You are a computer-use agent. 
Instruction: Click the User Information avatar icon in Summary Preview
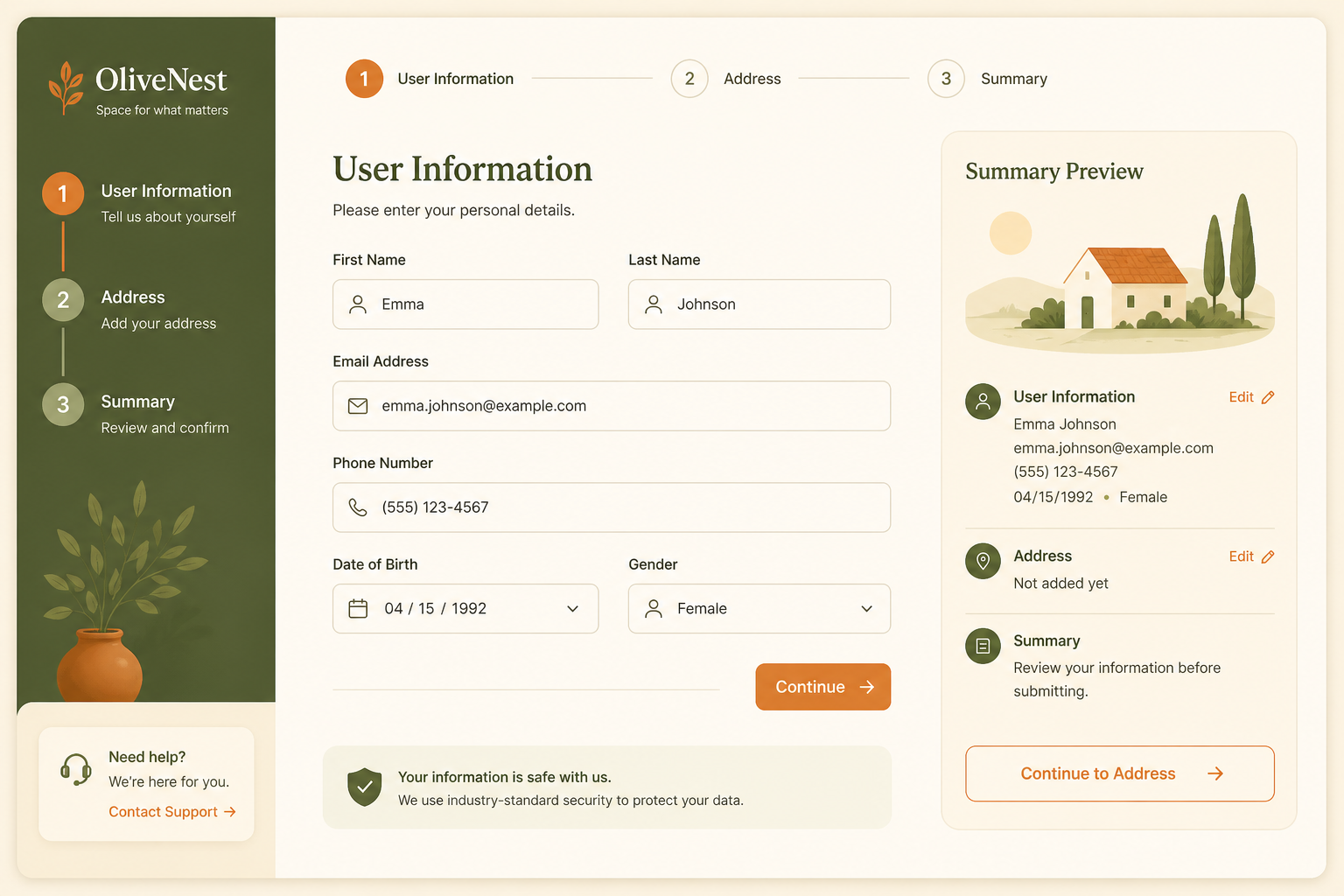[x=983, y=402]
